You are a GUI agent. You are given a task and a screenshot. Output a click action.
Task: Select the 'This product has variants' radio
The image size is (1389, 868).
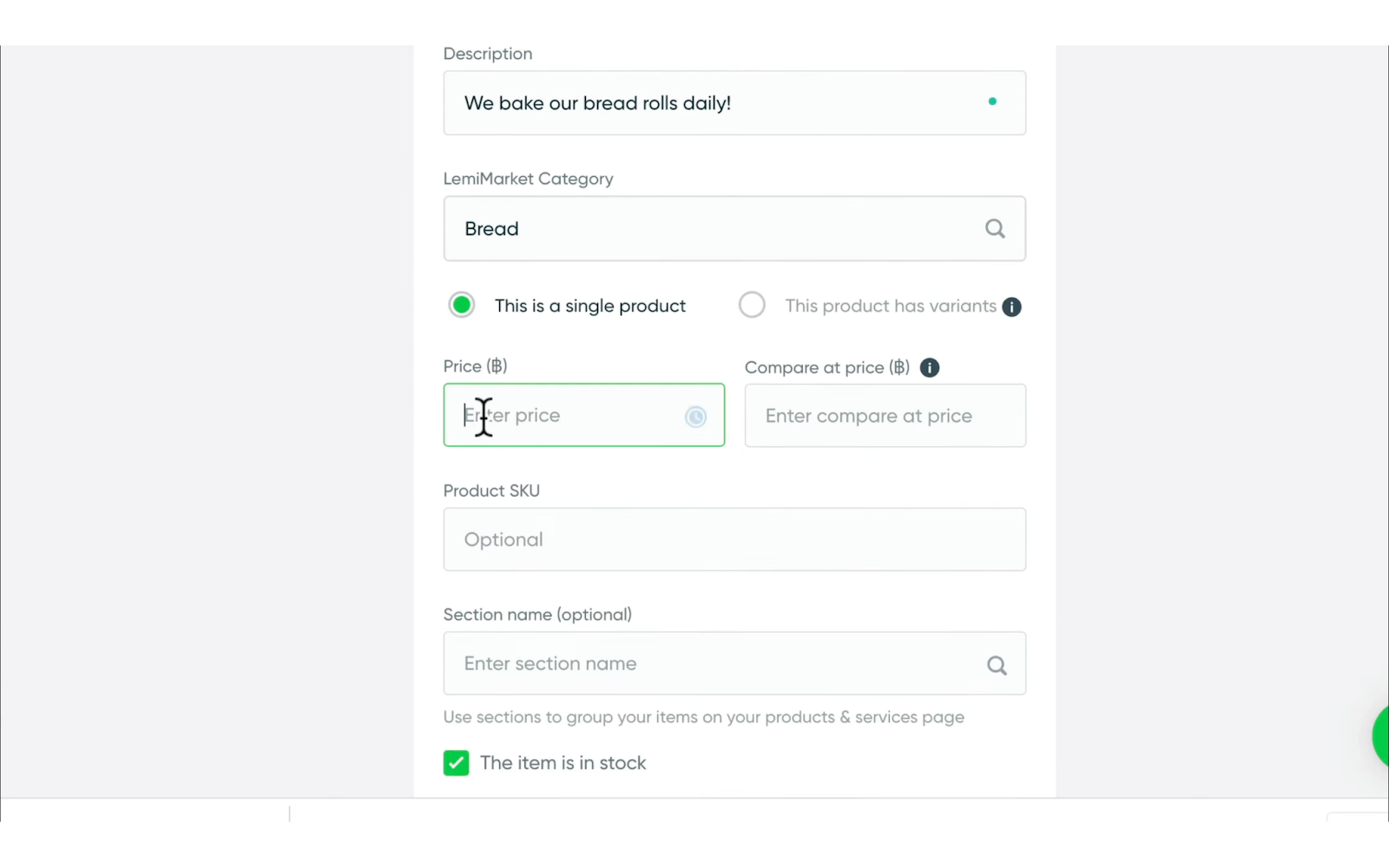pos(752,306)
